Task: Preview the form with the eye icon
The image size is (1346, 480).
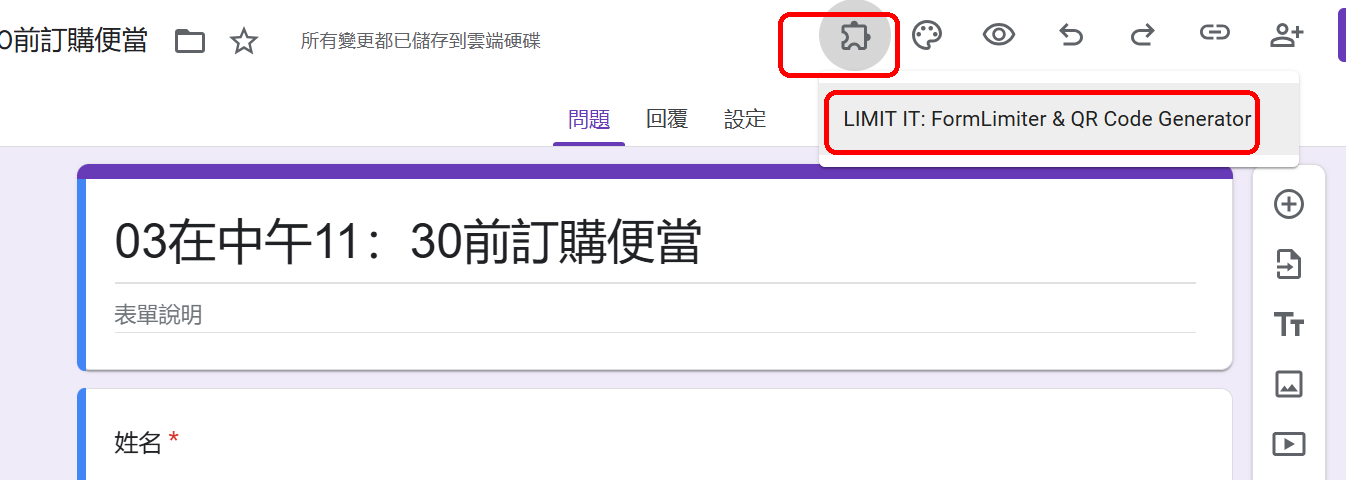Action: tap(998, 36)
